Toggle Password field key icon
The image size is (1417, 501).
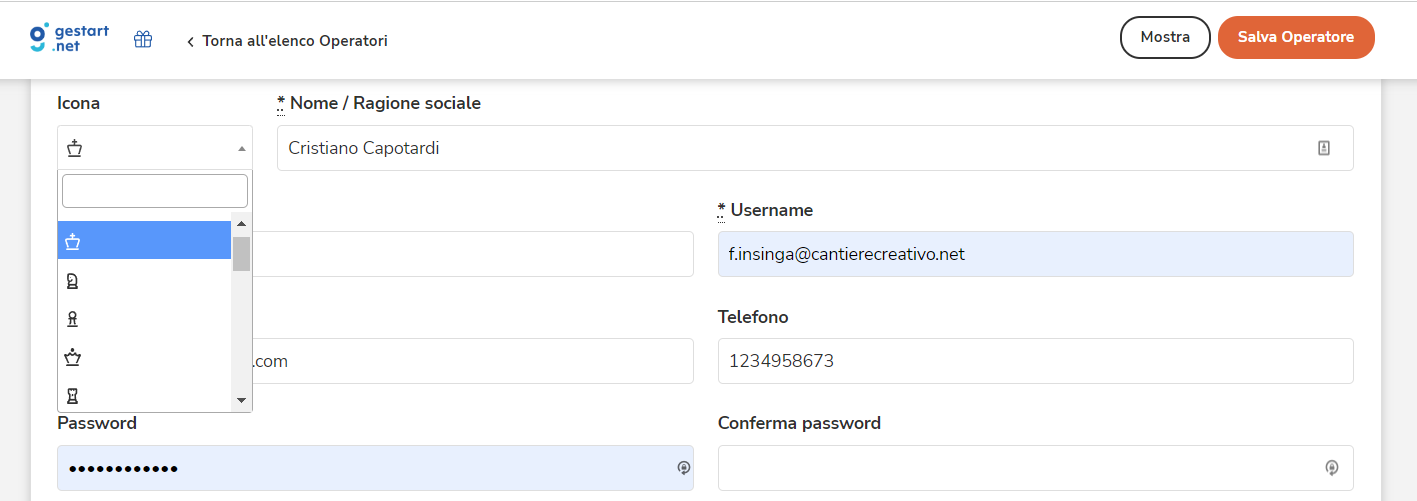click(x=683, y=467)
